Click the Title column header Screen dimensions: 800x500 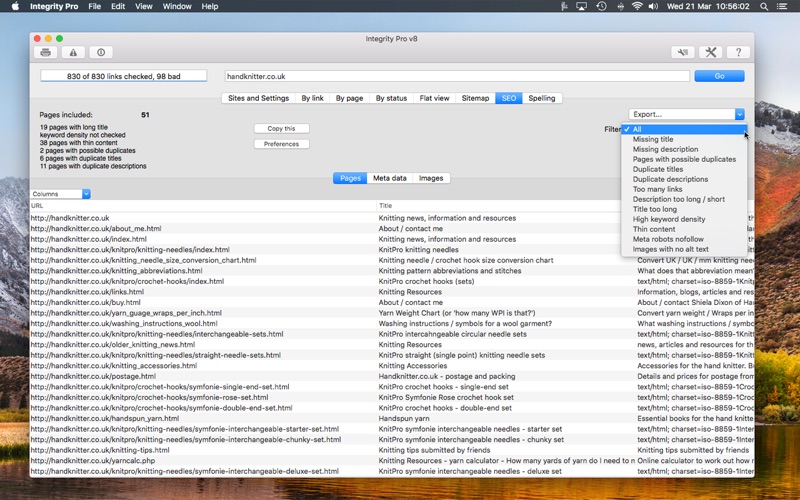coord(505,206)
